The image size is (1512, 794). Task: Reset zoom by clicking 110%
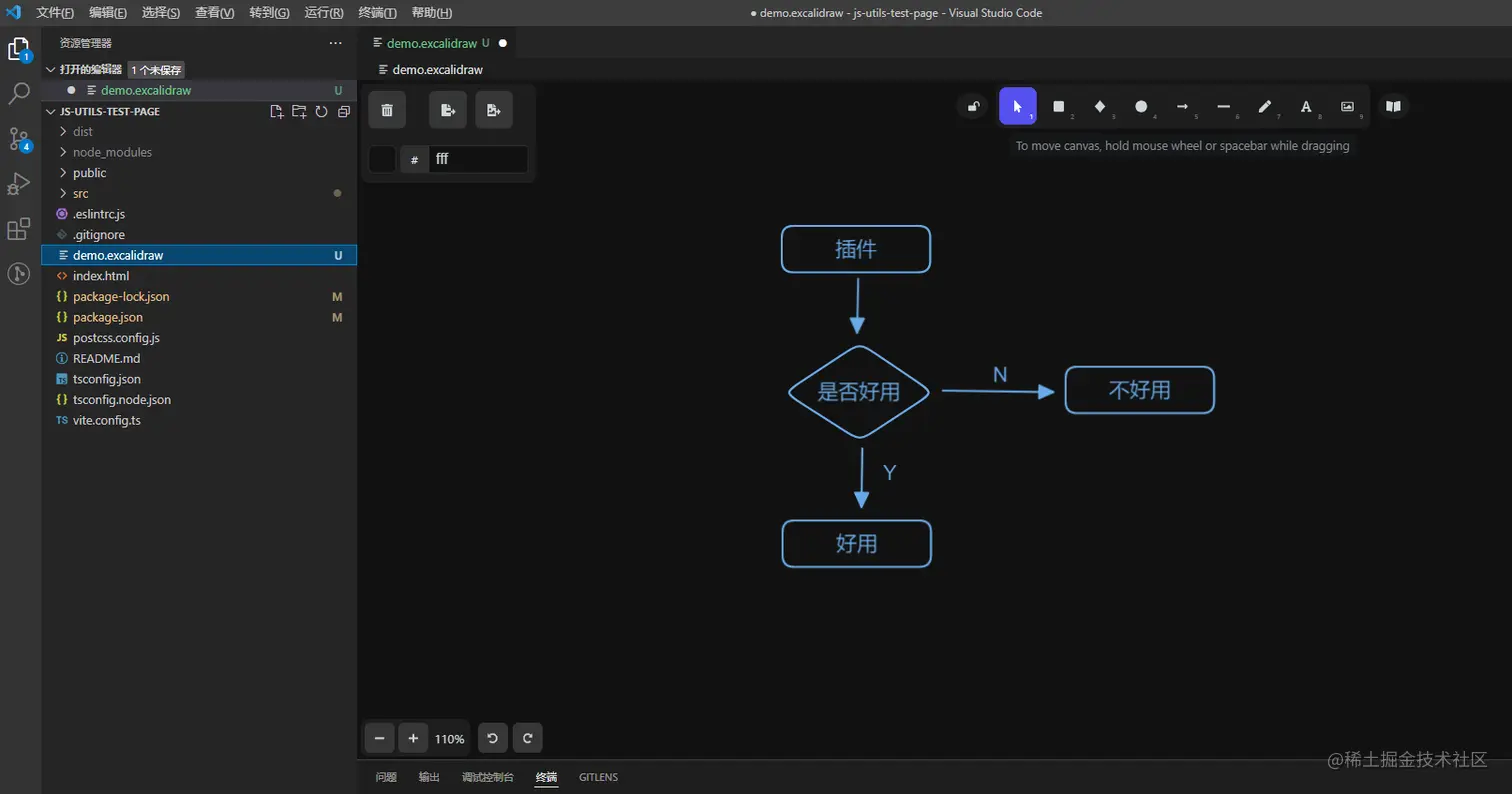pos(449,739)
